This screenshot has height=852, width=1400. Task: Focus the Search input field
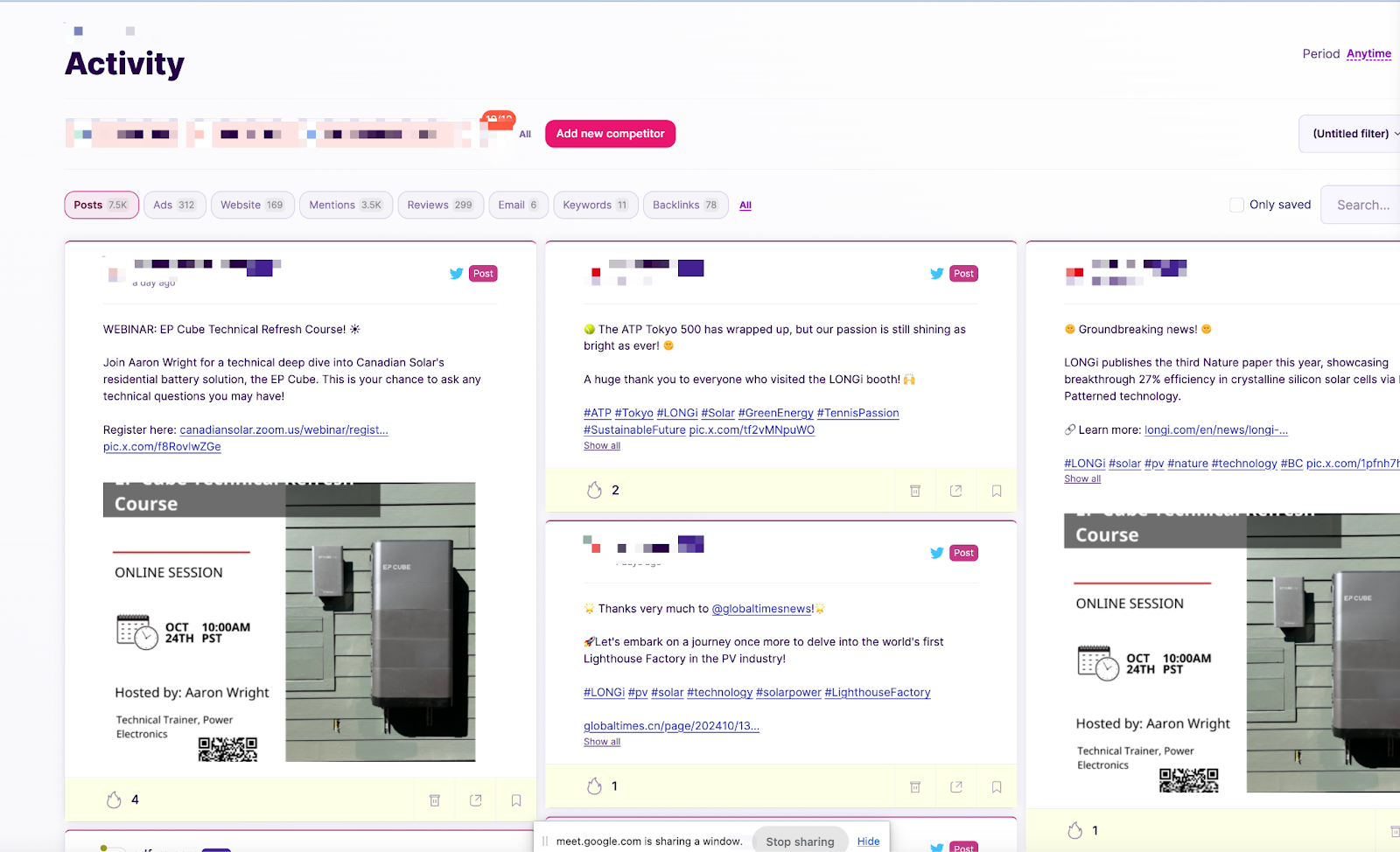coord(1361,205)
